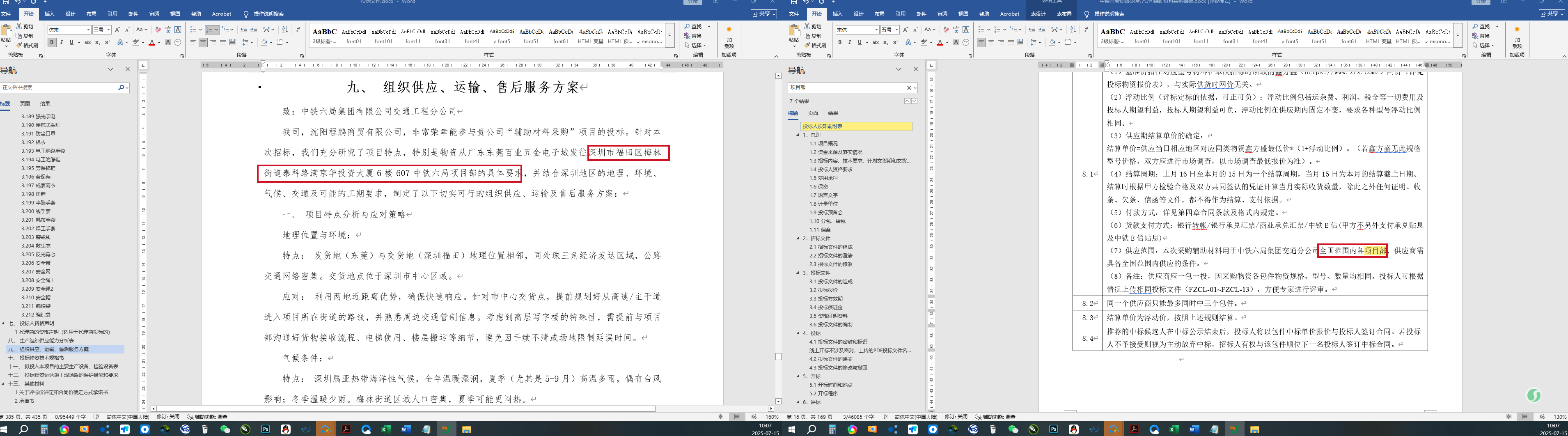The height and width of the screenshot is (436, 1568).
Task: Go to heading 2.1 招标文件的组成
Action: [831, 247]
